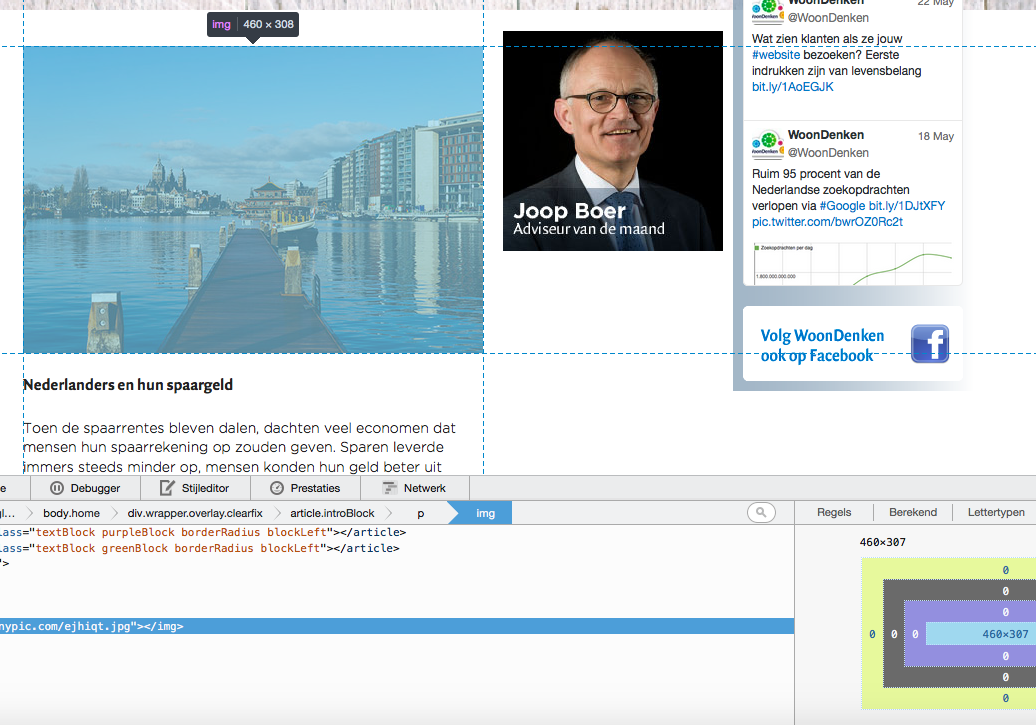Click the highlighted Amsterdam harbour image
This screenshot has height=725, width=1036.
tap(253, 200)
